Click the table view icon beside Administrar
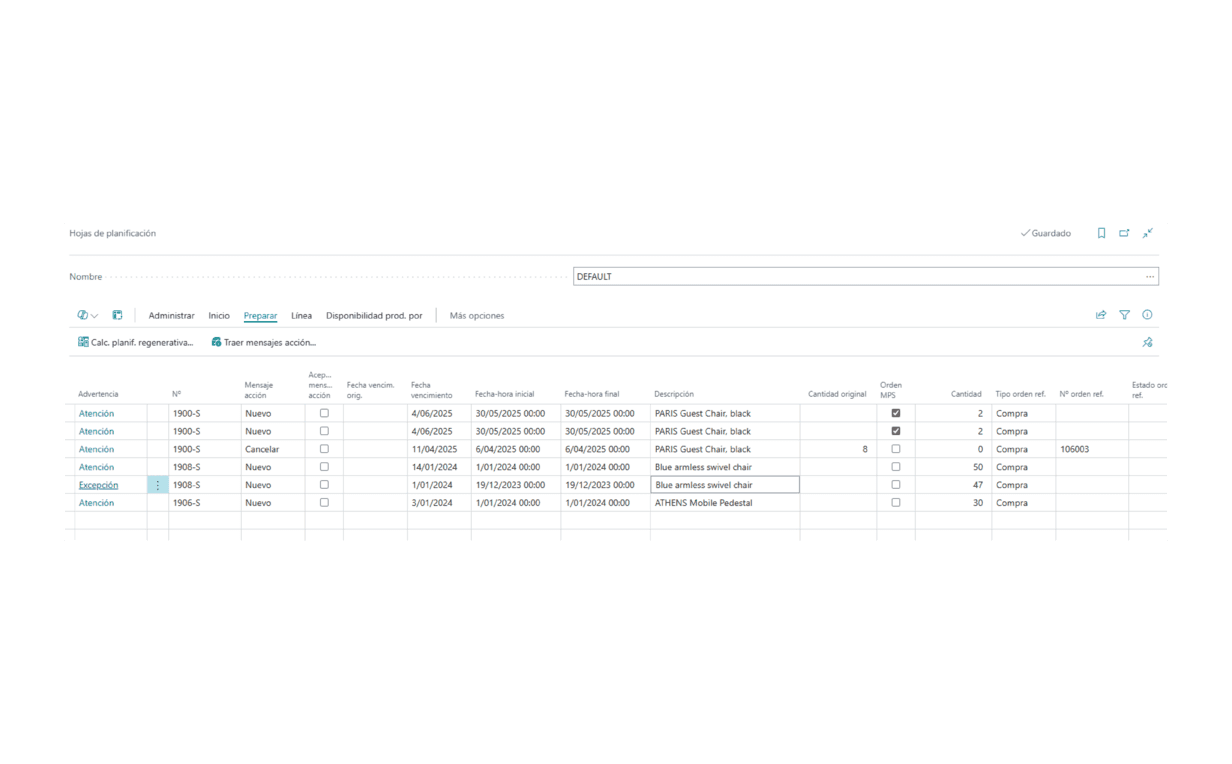 [117, 315]
